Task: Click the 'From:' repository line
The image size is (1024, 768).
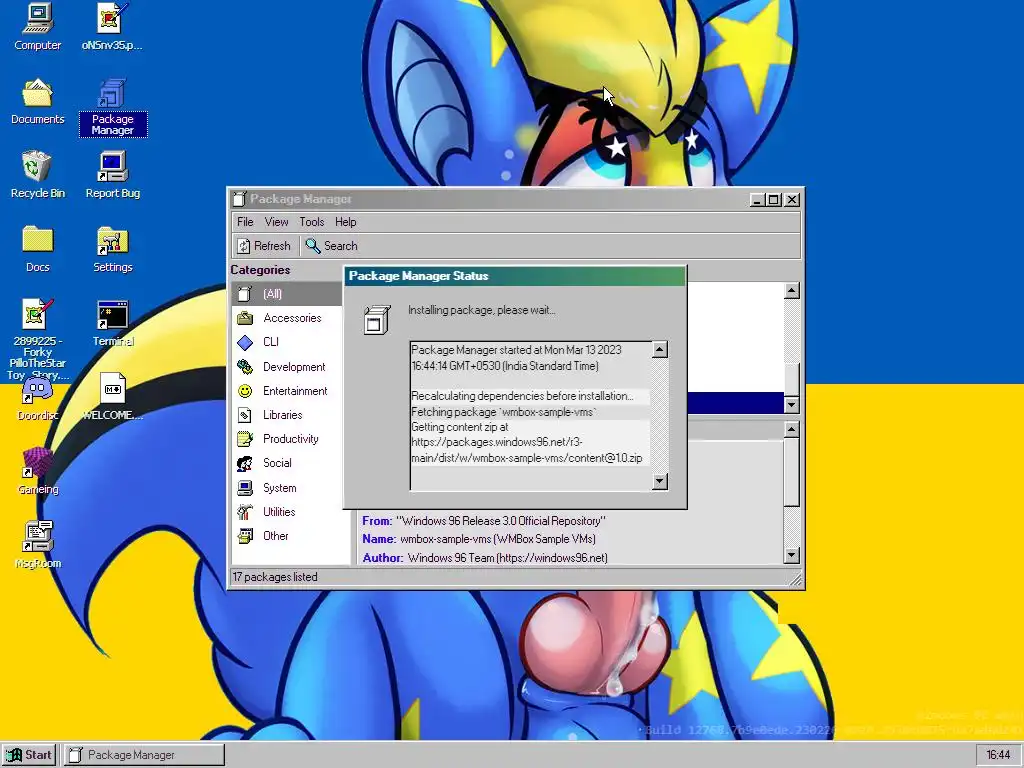Action: [484, 521]
